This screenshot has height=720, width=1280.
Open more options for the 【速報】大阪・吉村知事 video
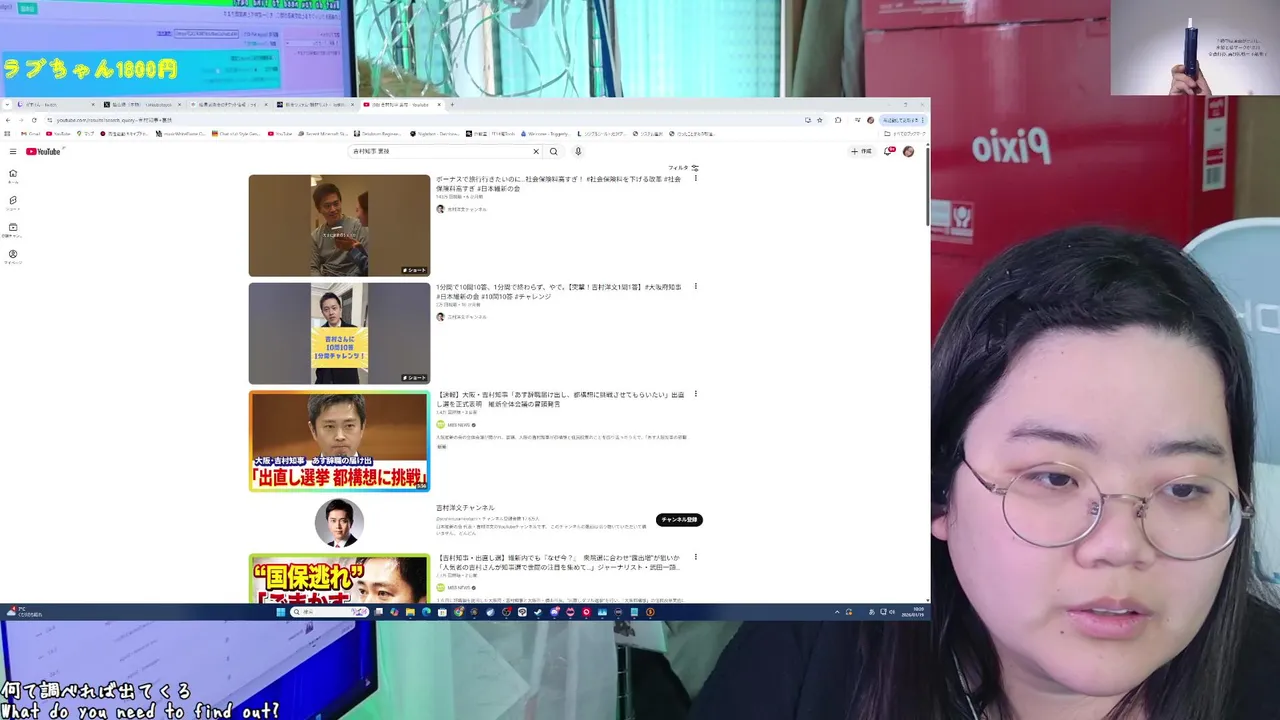pyautogui.click(x=696, y=395)
